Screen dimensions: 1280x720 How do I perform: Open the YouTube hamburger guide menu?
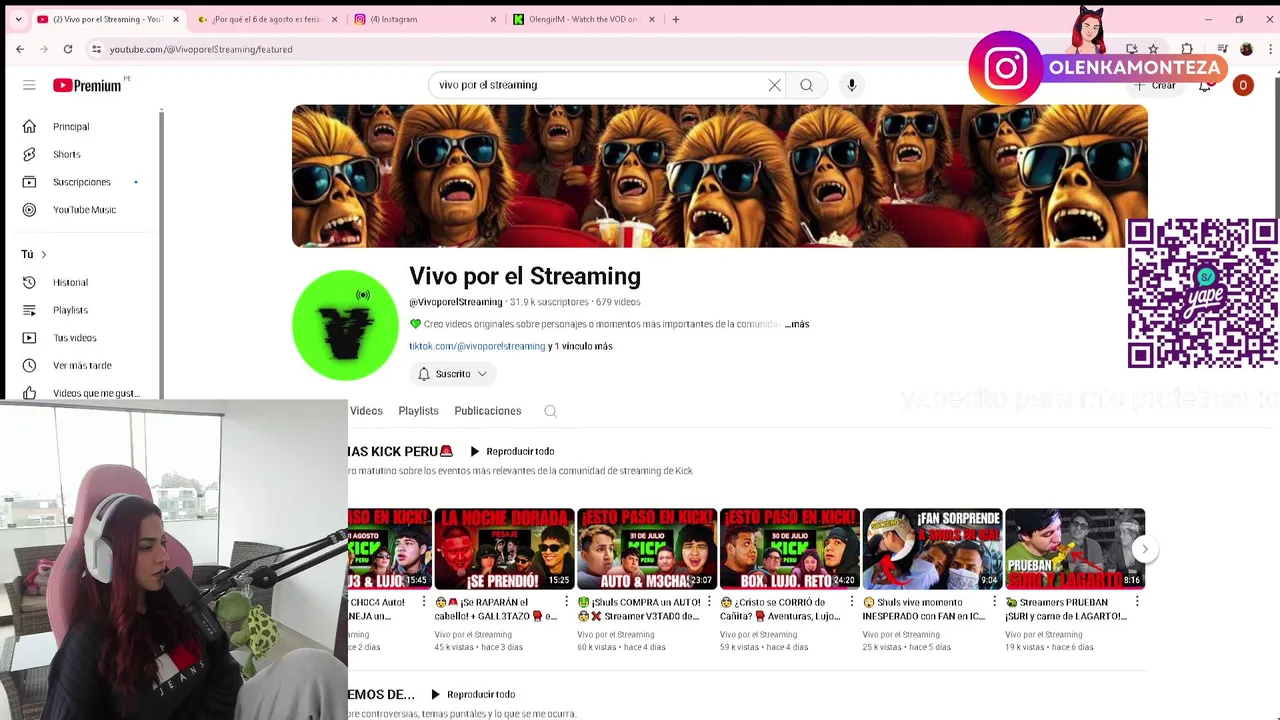click(29, 85)
